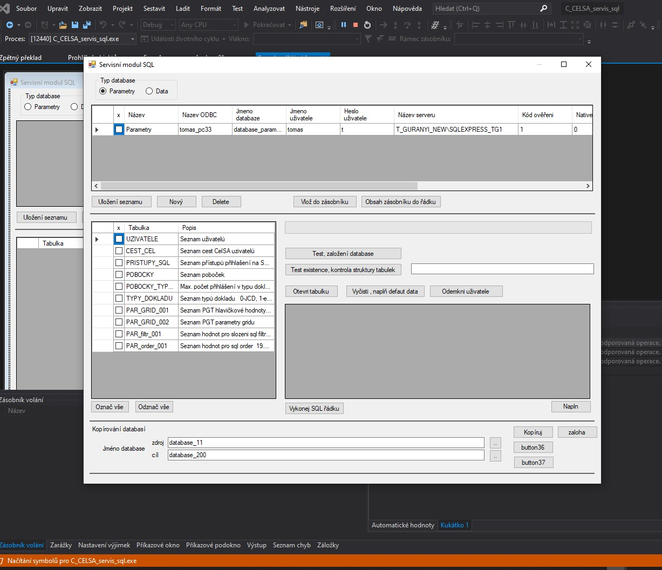Check the box next to CEST_CEL table

click(119, 251)
